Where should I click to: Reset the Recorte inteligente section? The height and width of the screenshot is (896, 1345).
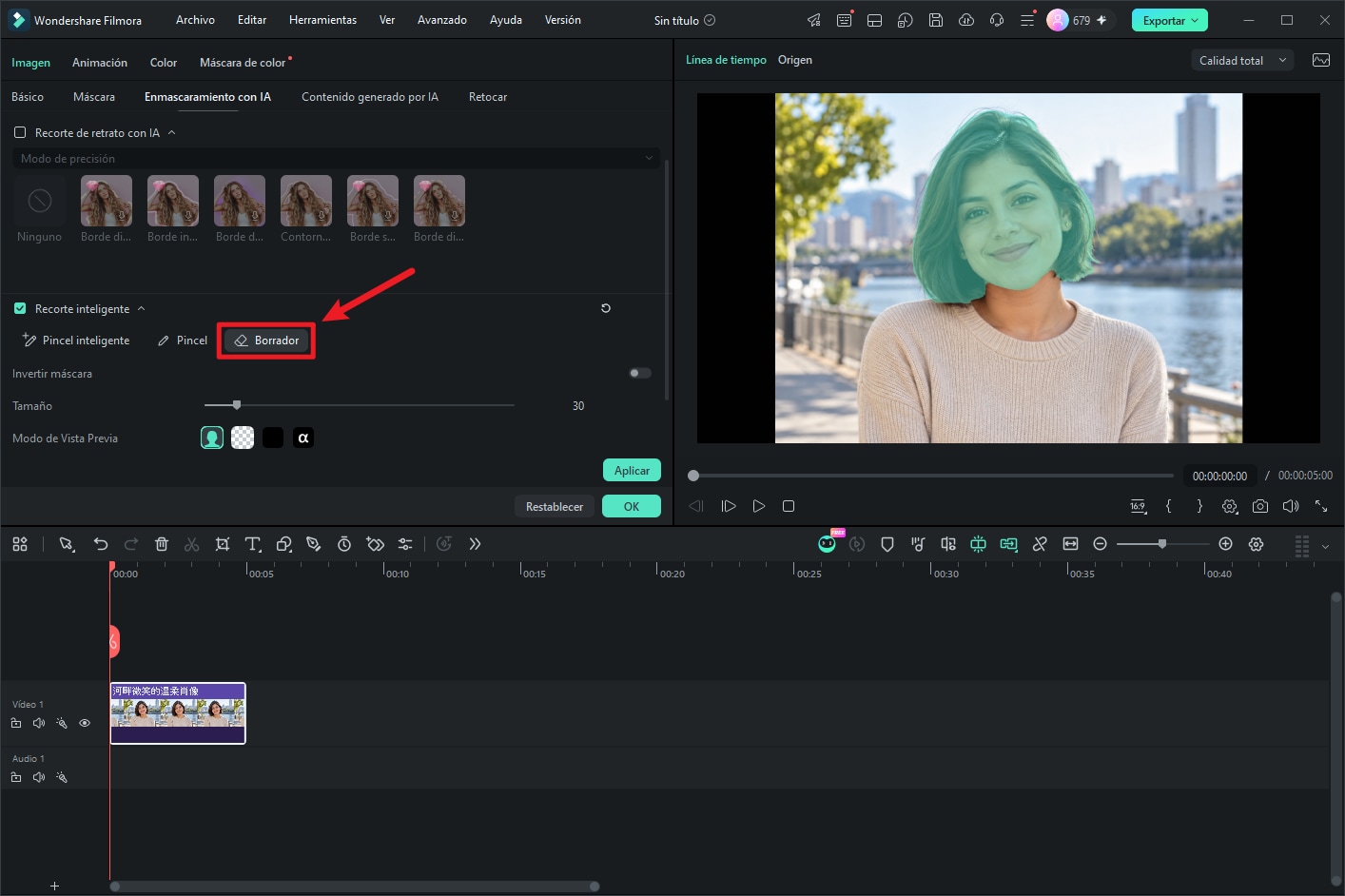(606, 308)
